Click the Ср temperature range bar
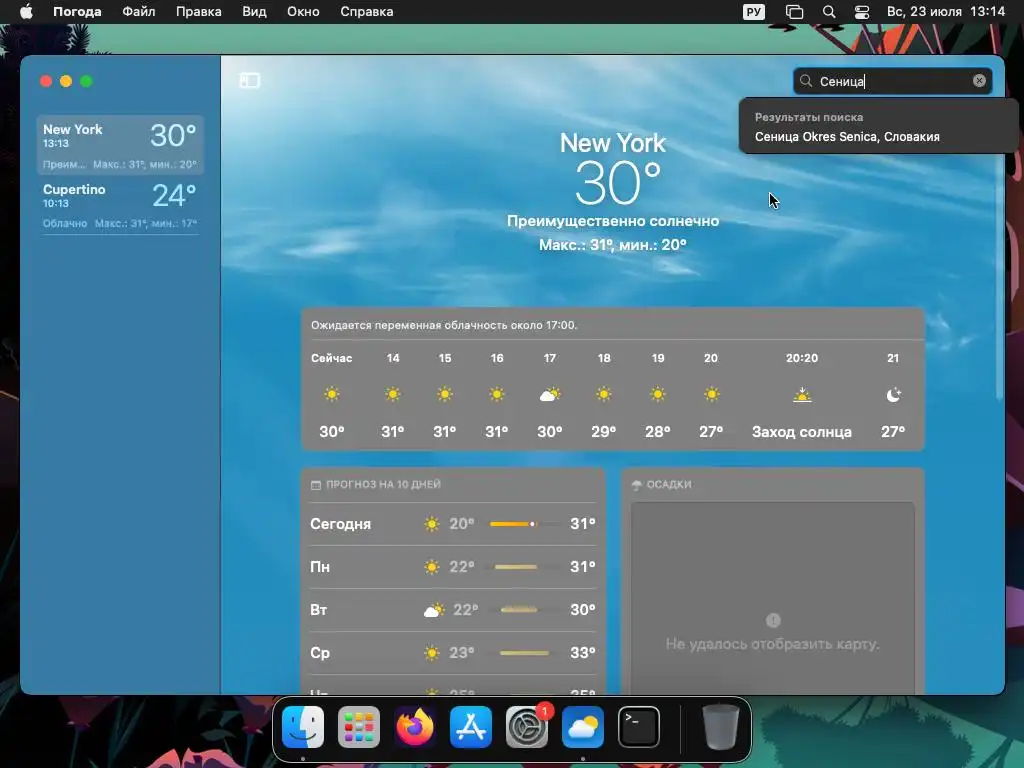Screen dimensions: 1024x768 coord(524,653)
